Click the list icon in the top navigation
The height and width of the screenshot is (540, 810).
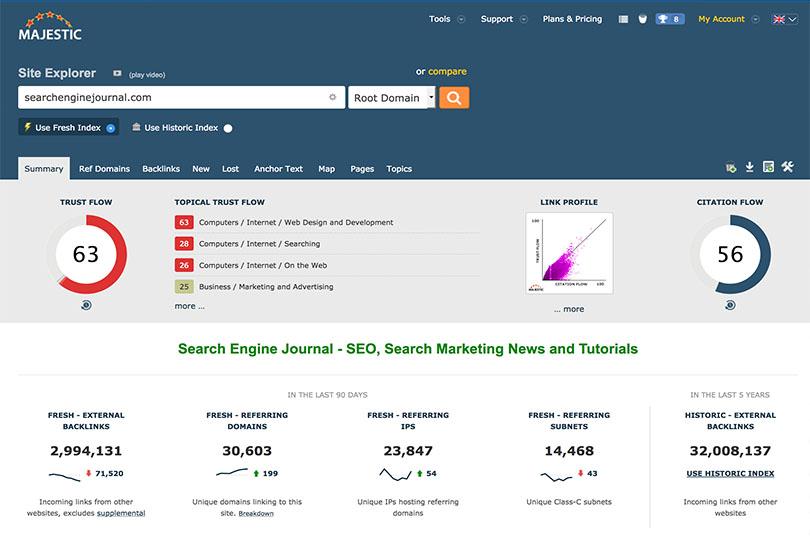623,19
